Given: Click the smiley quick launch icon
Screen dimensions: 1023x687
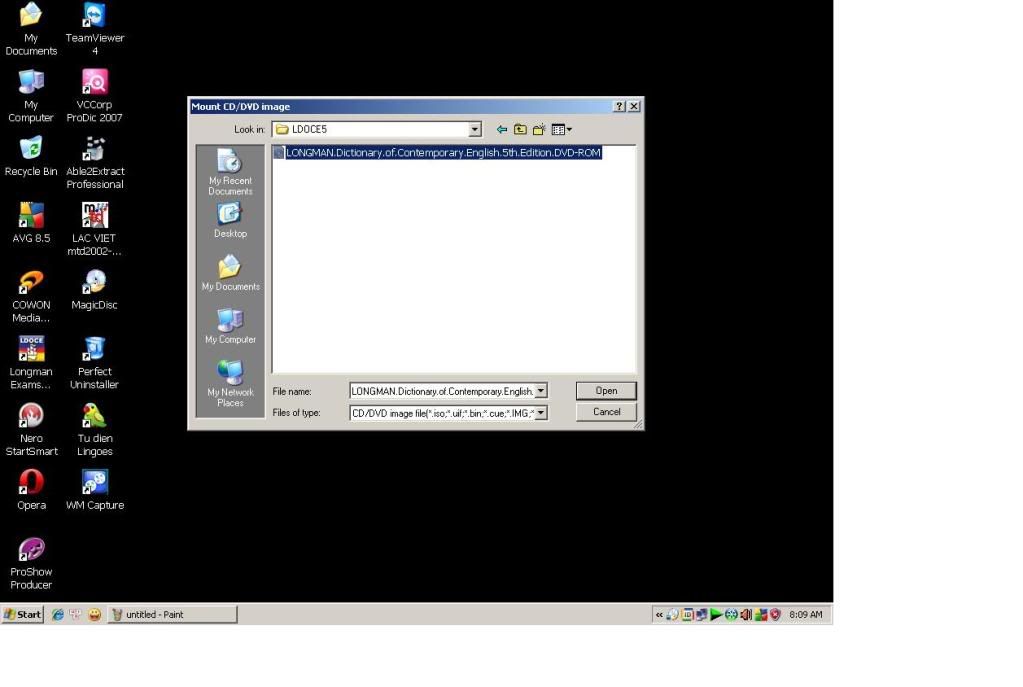Looking at the screenshot, I should [95, 615].
